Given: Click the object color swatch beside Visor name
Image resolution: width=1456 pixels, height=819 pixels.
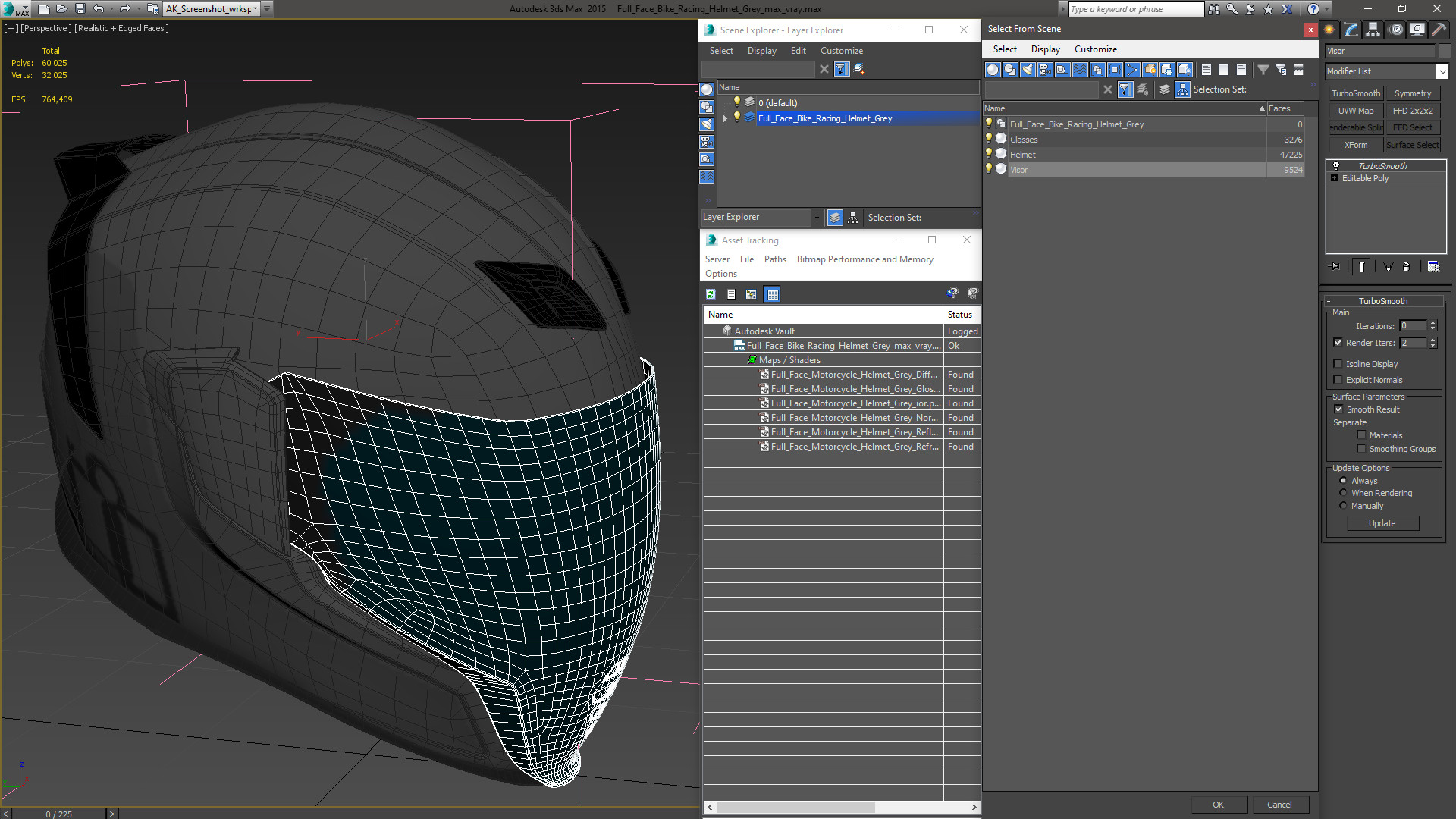Looking at the screenshot, I should [x=1444, y=51].
